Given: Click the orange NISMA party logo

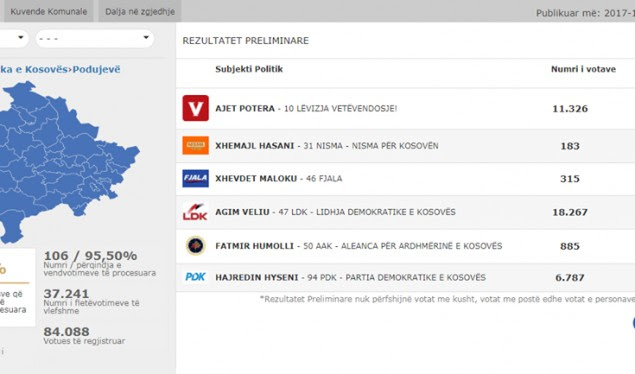Looking at the screenshot, I should [x=195, y=145].
